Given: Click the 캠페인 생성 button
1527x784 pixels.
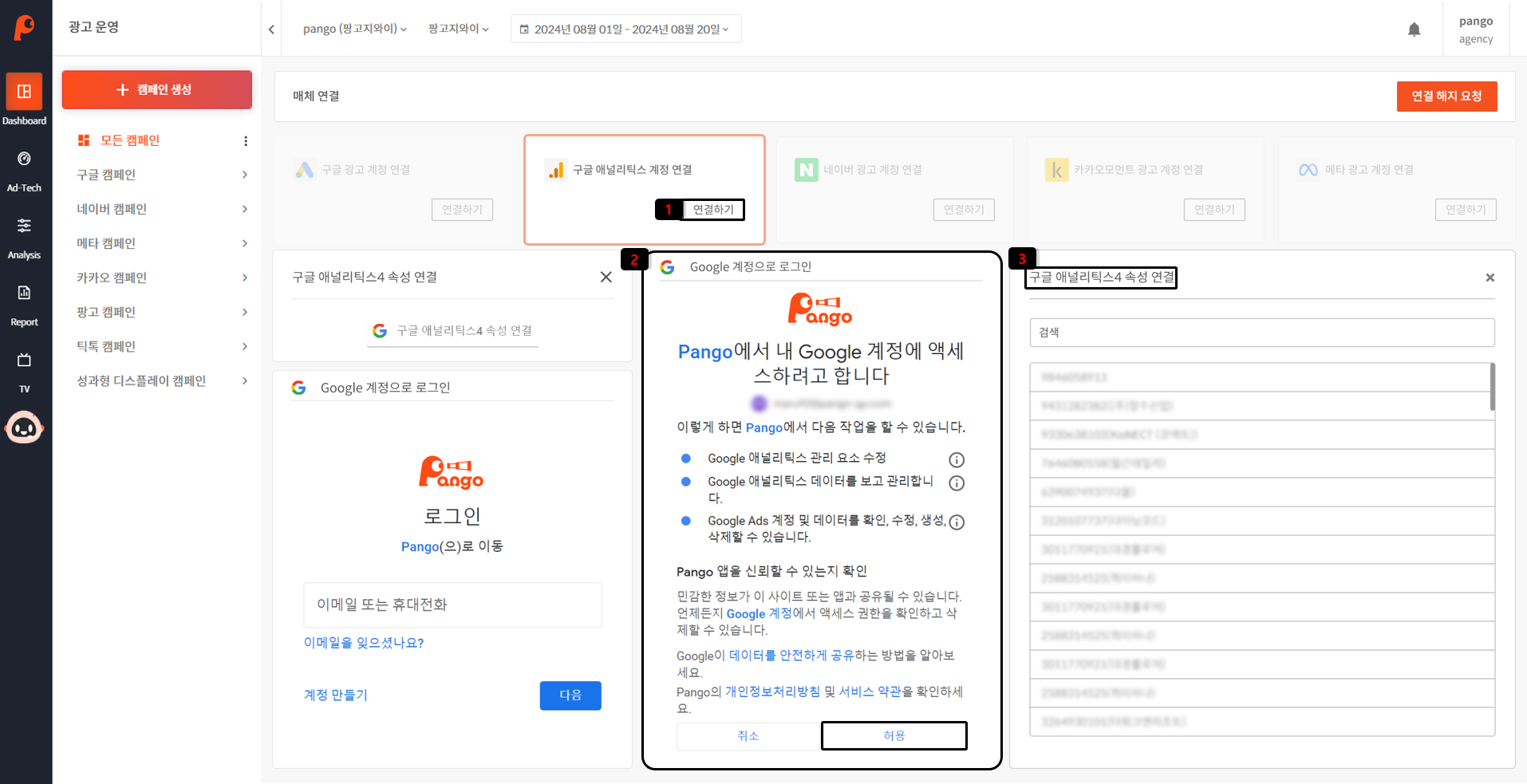Looking at the screenshot, I should pos(157,89).
